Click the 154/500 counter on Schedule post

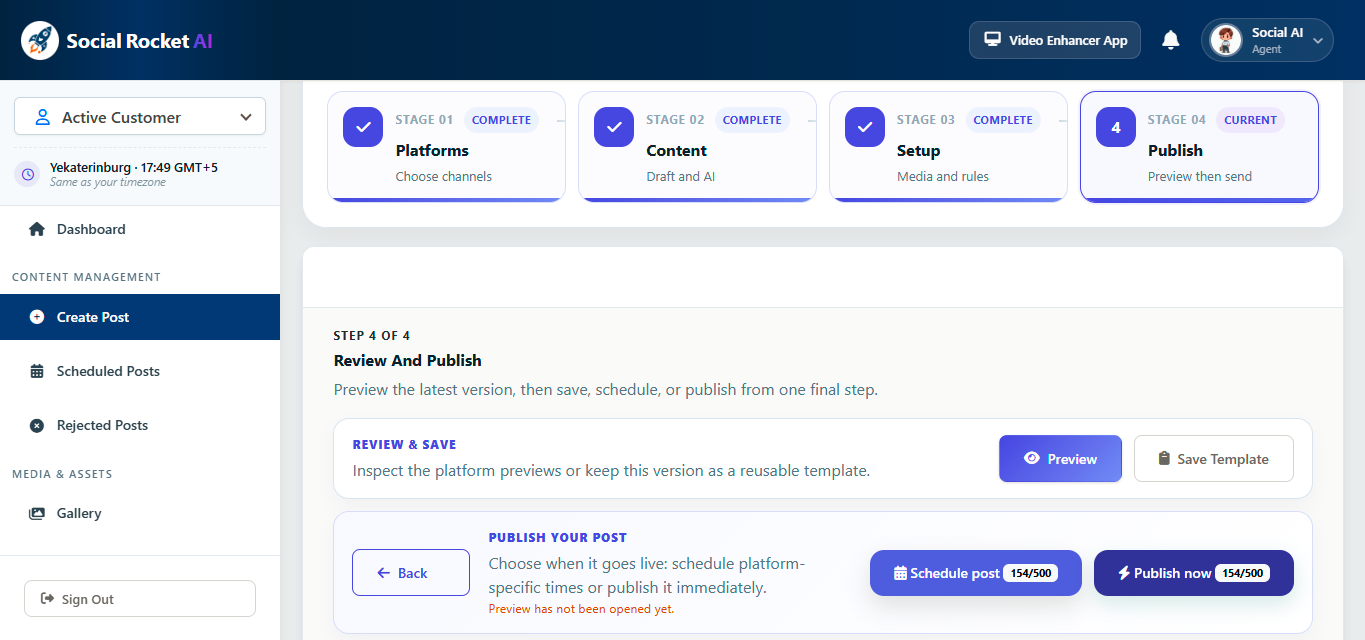[1030, 573]
